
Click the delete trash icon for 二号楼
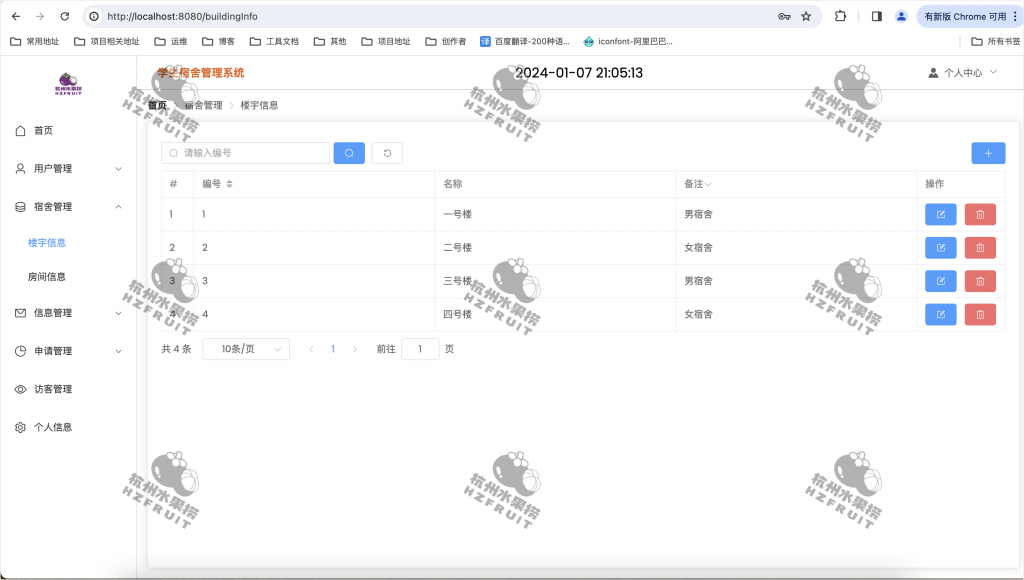[x=979, y=247]
